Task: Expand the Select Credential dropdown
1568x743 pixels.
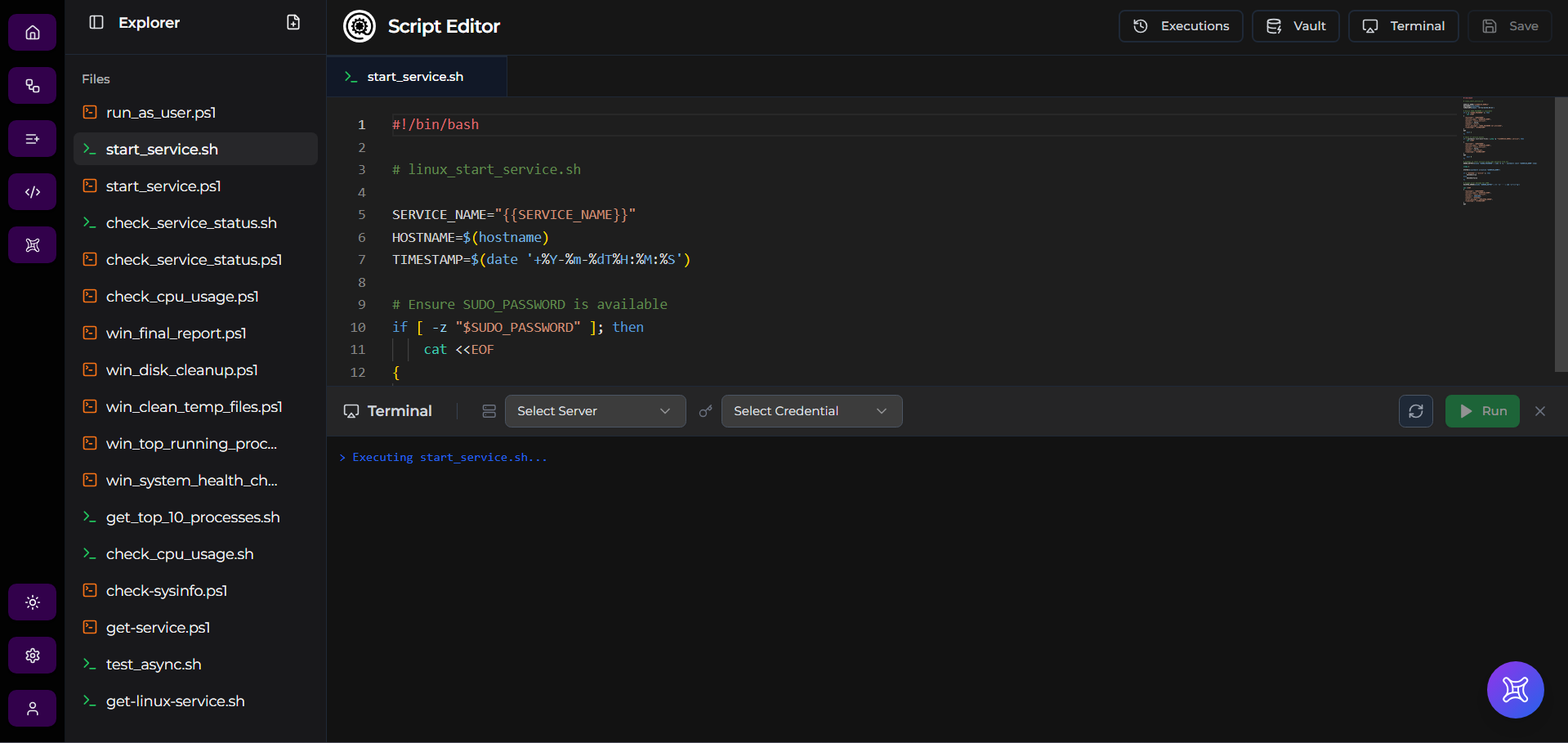Action: click(x=811, y=411)
